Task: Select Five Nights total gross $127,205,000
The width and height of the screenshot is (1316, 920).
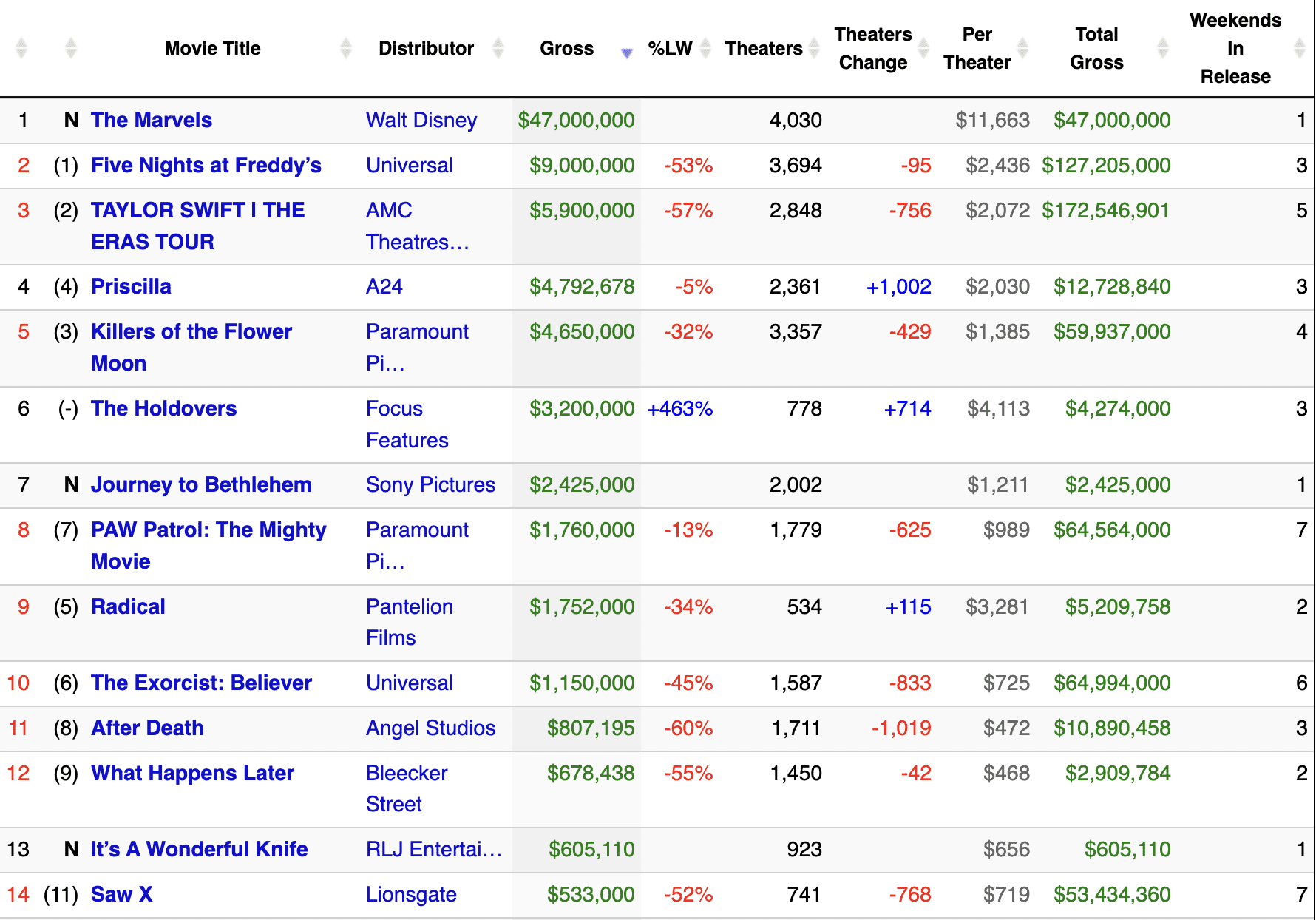Action: (x=1106, y=165)
